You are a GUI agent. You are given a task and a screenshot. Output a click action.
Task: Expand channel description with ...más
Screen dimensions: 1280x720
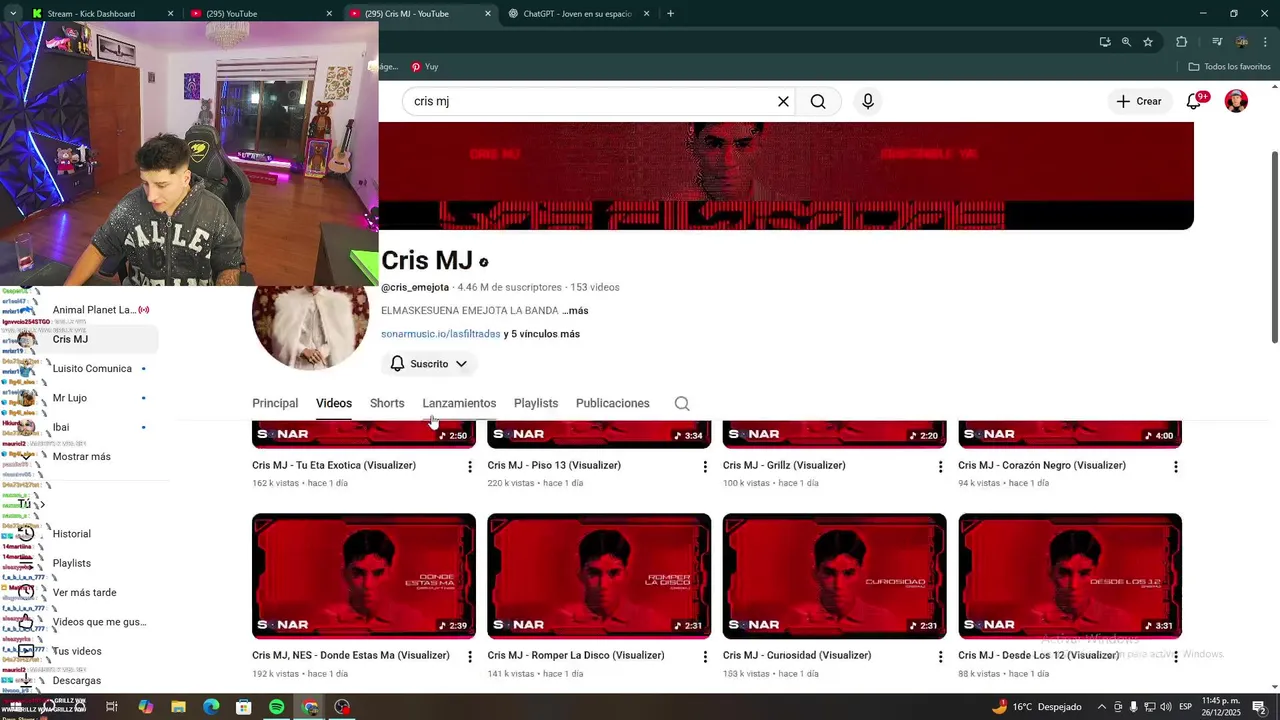pyautogui.click(x=575, y=311)
